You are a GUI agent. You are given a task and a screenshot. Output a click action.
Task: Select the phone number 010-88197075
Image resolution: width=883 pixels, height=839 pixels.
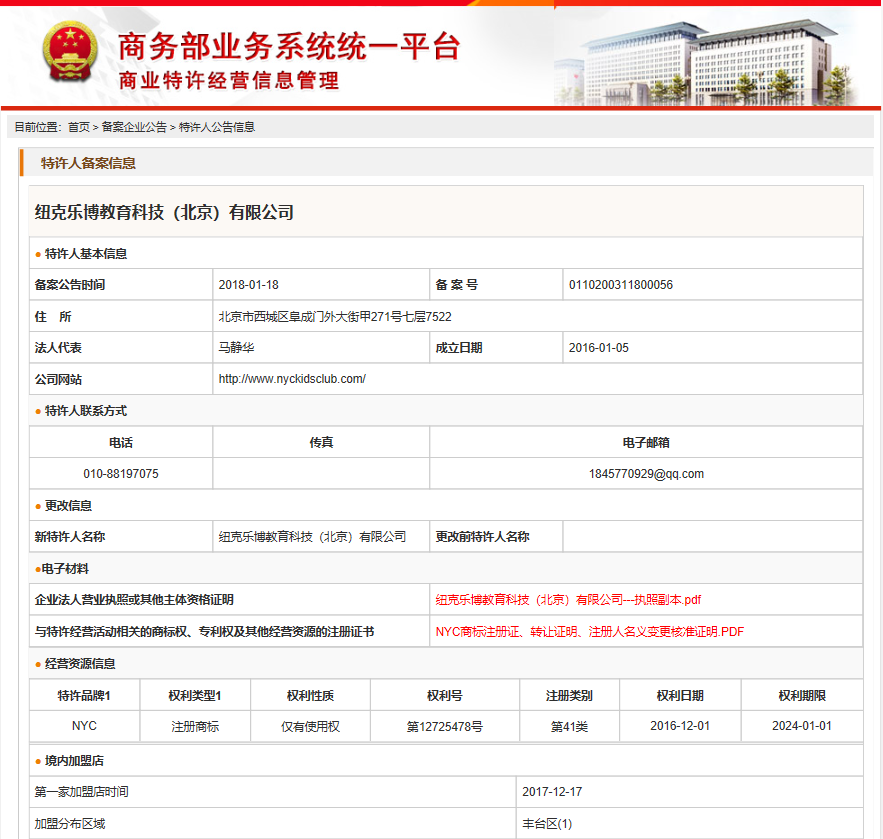pyautogui.click(x=121, y=474)
